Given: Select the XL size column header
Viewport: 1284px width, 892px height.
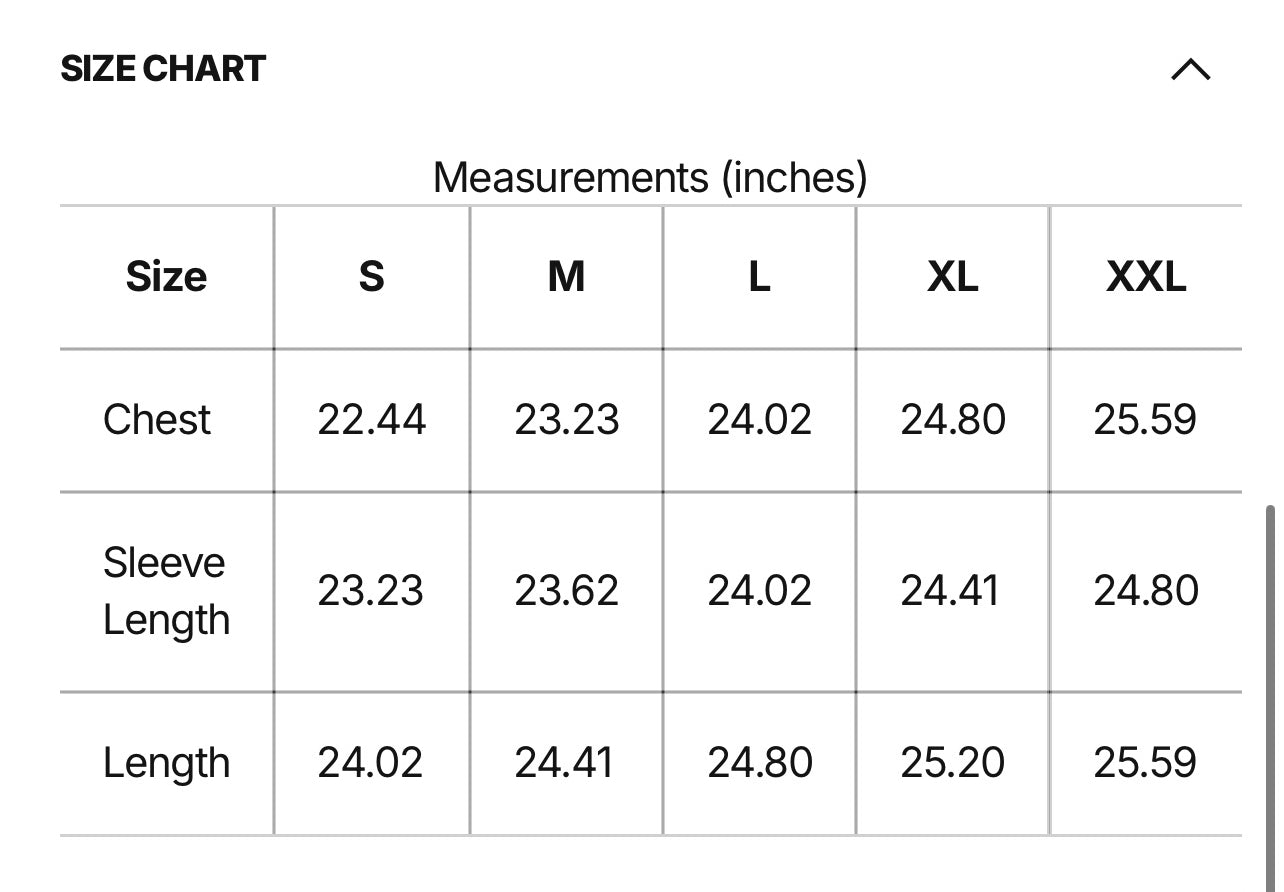Looking at the screenshot, I should pyautogui.click(x=952, y=276).
